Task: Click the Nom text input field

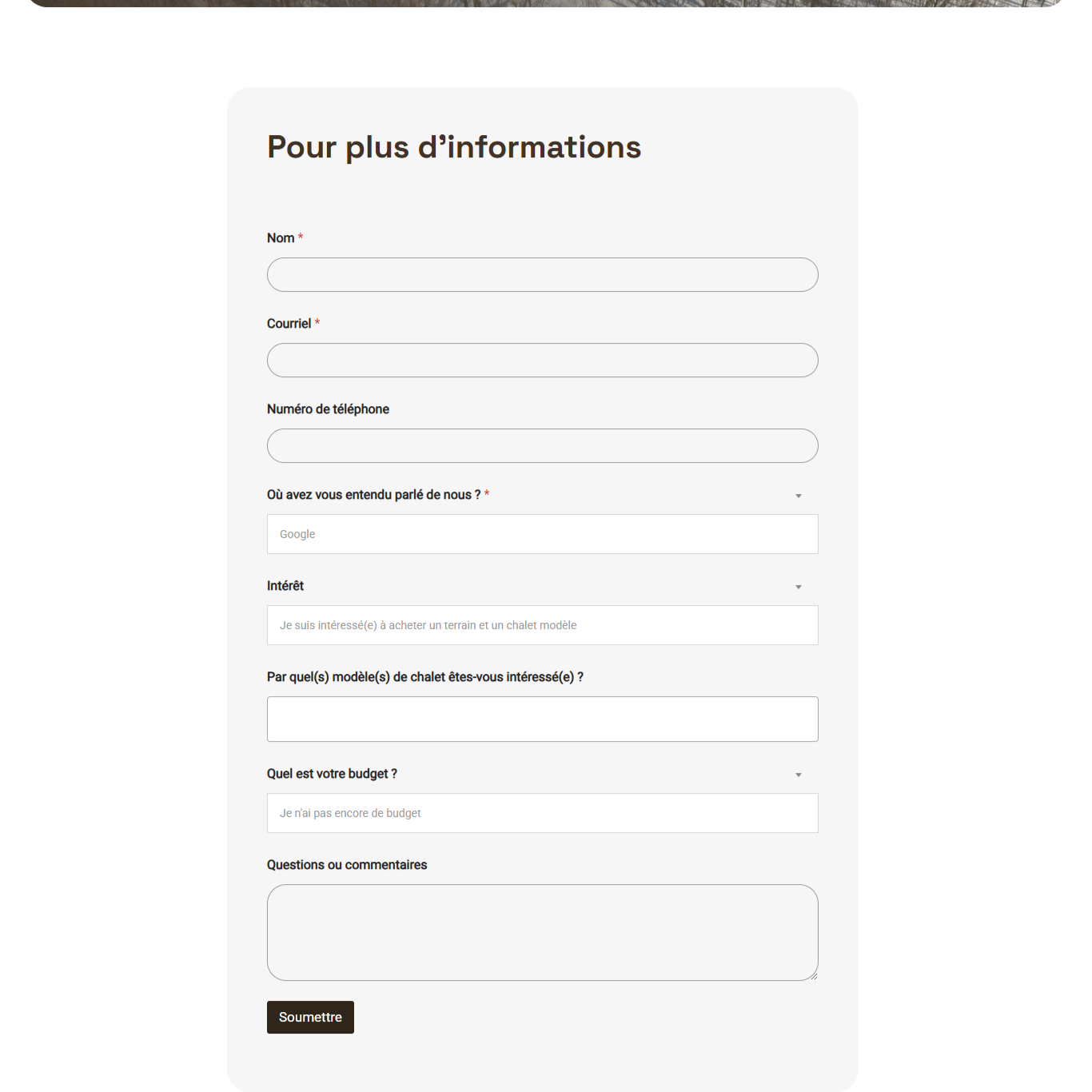Action: 542,275
